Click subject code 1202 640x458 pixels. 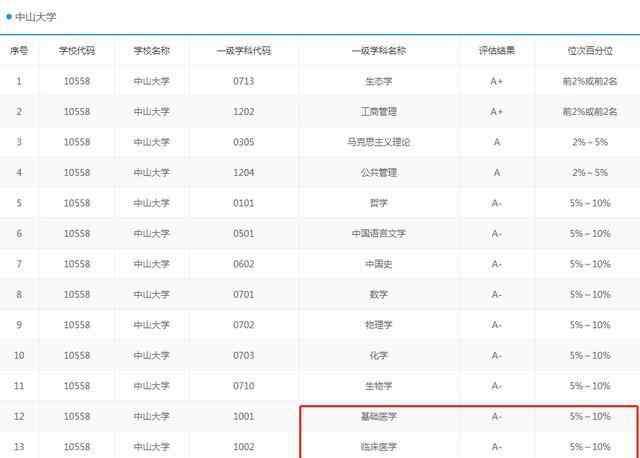pos(244,111)
